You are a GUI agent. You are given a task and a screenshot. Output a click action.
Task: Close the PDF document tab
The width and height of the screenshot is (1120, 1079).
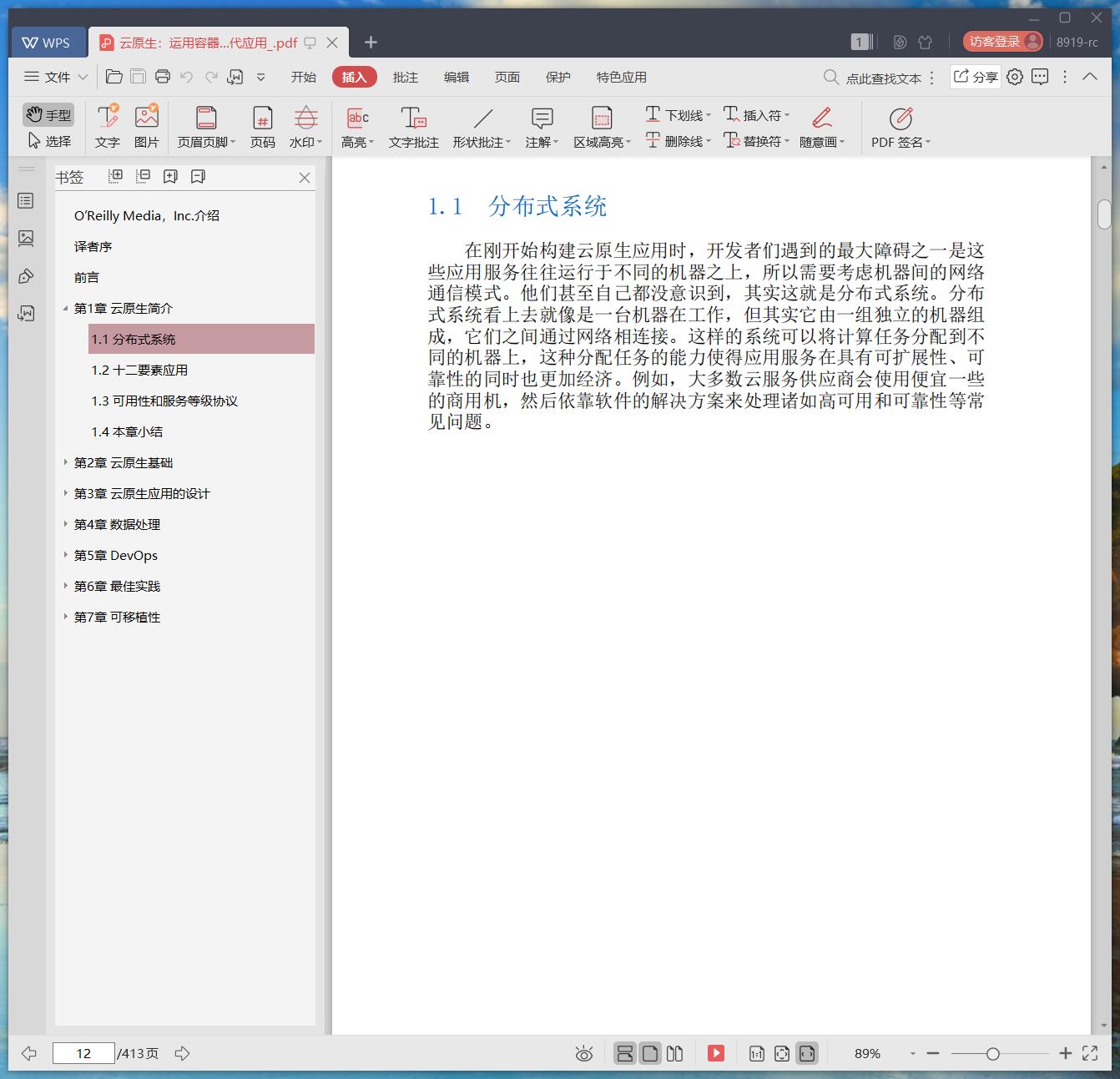[x=332, y=43]
